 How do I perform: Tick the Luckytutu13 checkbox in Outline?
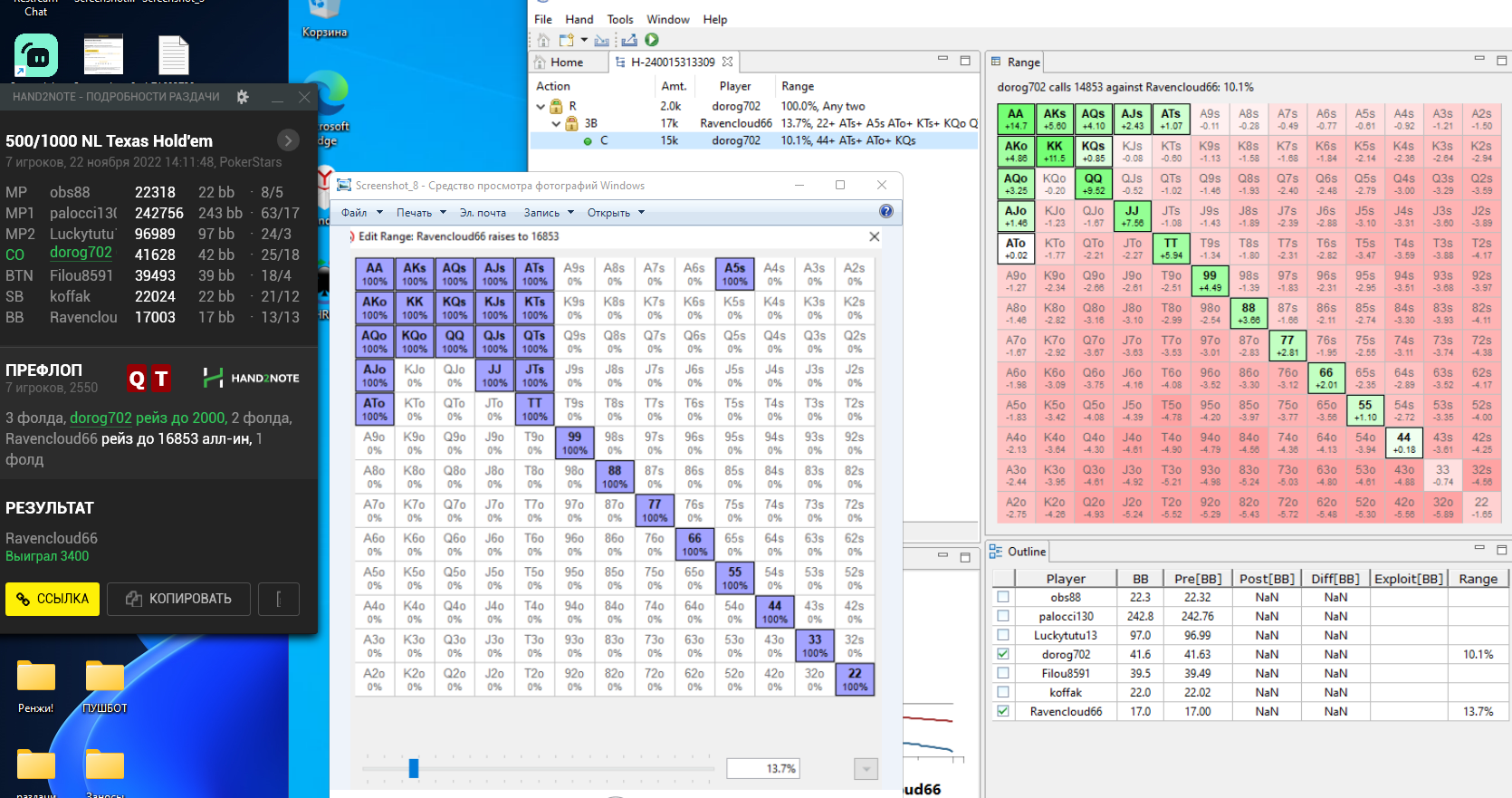coord(1003,635)
